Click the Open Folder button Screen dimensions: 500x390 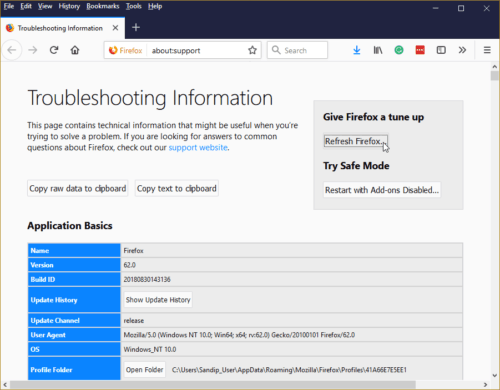coord(145,370)
